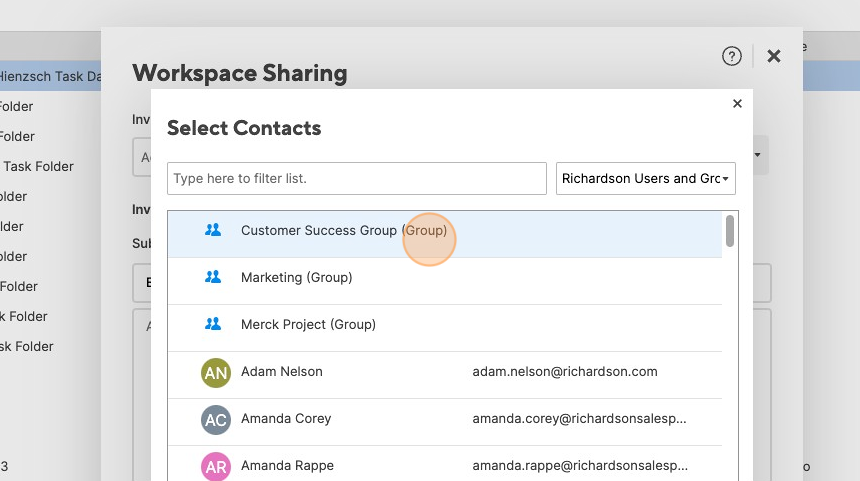Select the Marketing (Group) contact
Viewport: 860px width, 481px height.
point(297,278)
